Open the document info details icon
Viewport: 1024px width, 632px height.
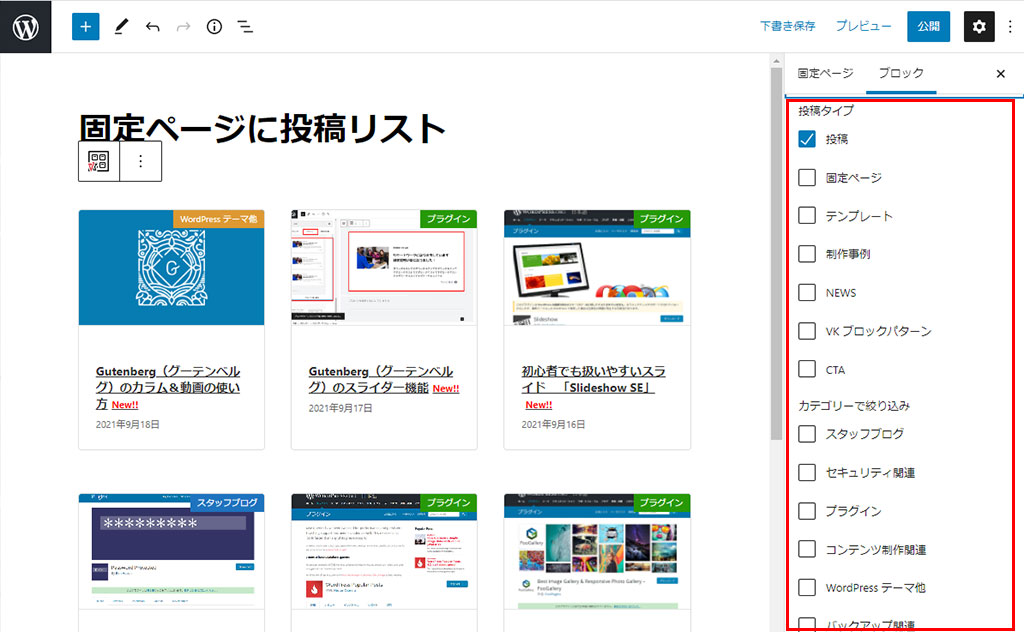pyautogui.click(x=213, y=27)
